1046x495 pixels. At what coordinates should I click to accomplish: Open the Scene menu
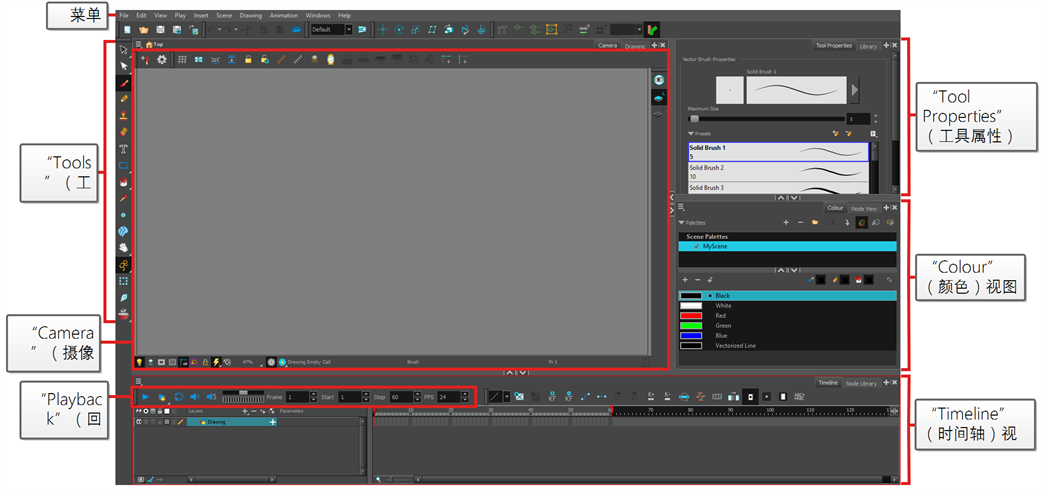point(224,15)
